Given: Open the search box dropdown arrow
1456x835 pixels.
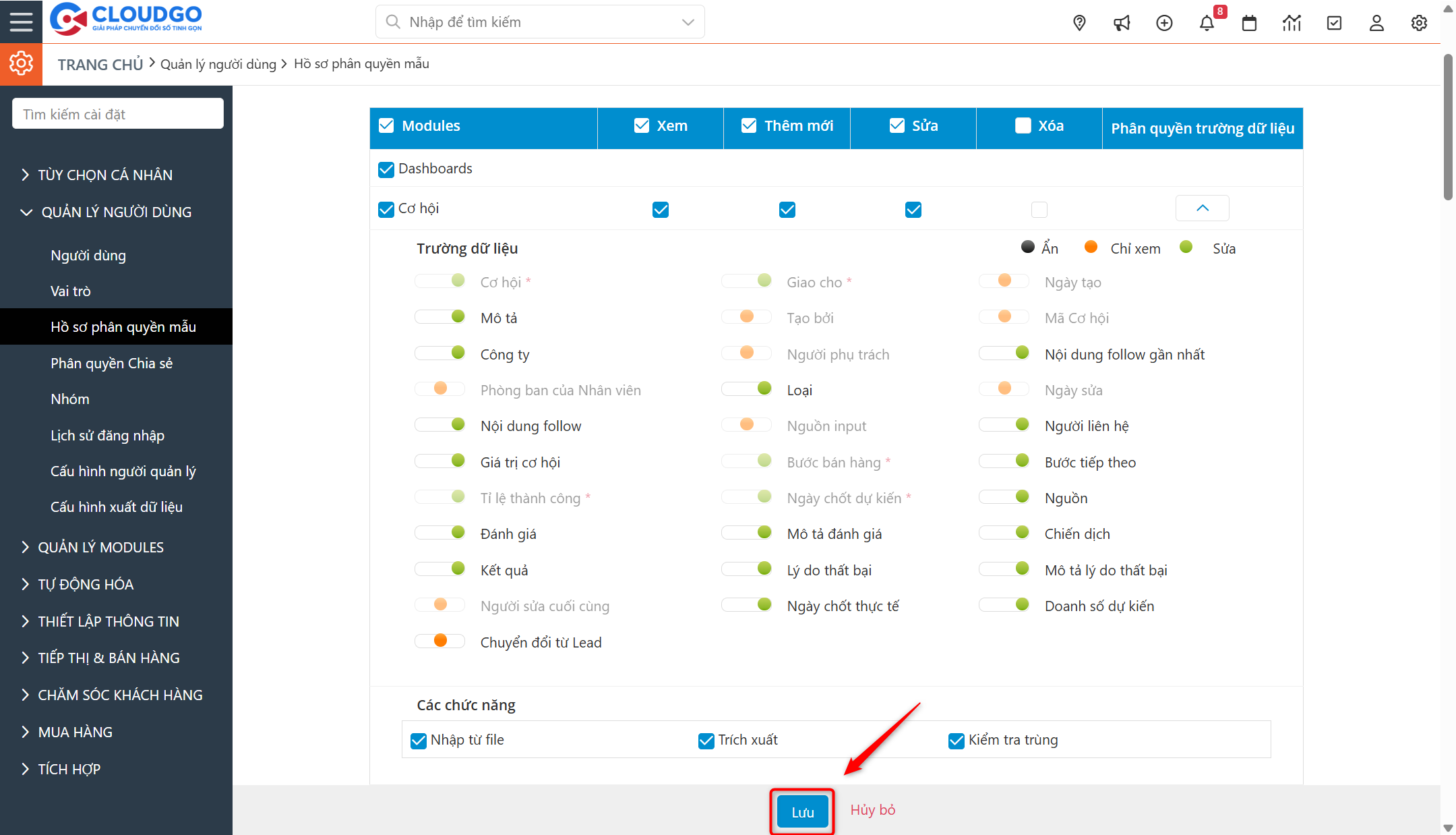Looking at the screenshot, I should (x=688, y=22).
